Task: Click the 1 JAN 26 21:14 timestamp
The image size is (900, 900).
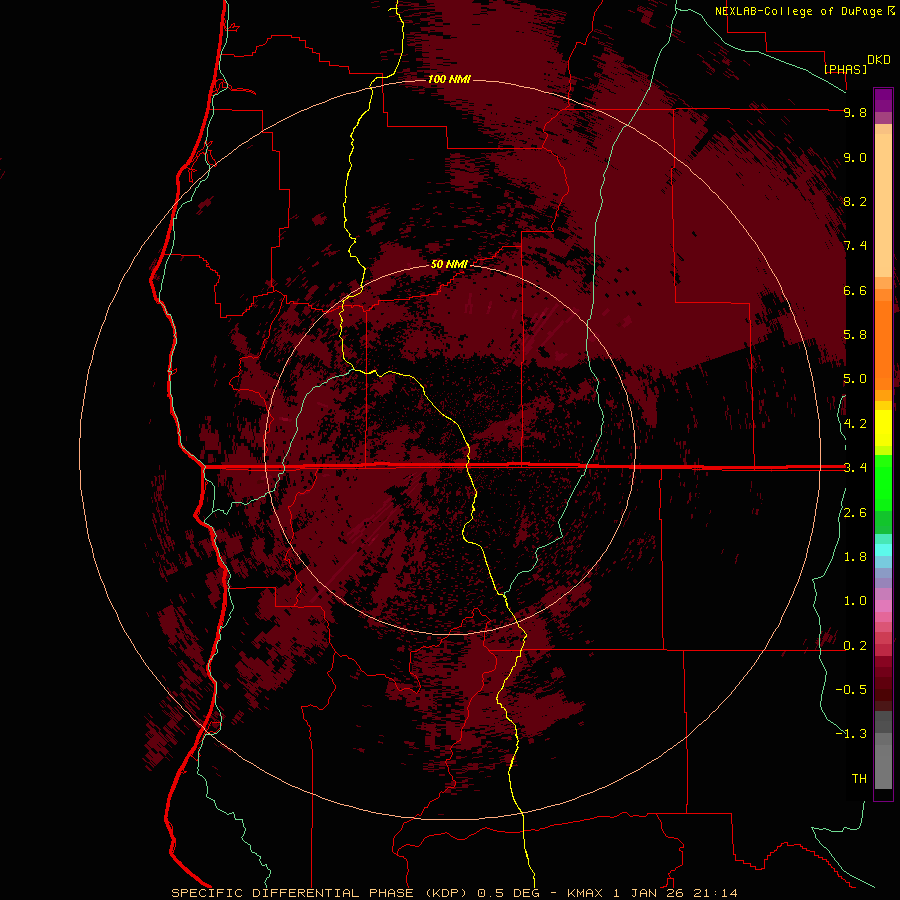Action: tap(675, 893)
